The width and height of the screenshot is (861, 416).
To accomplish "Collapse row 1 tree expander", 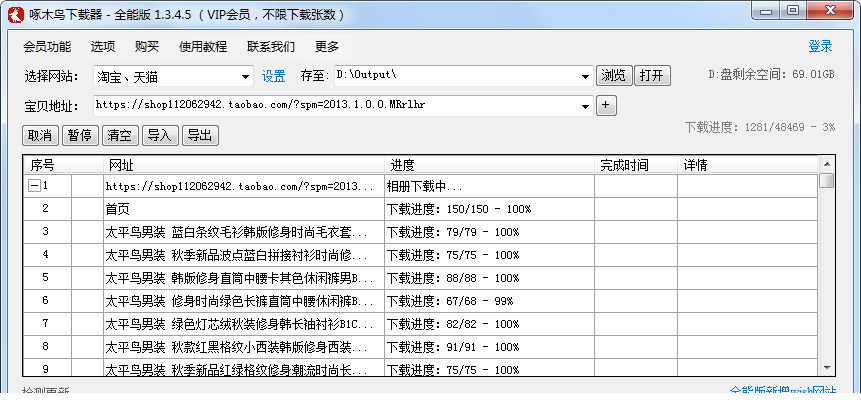I will click(34, 186).
